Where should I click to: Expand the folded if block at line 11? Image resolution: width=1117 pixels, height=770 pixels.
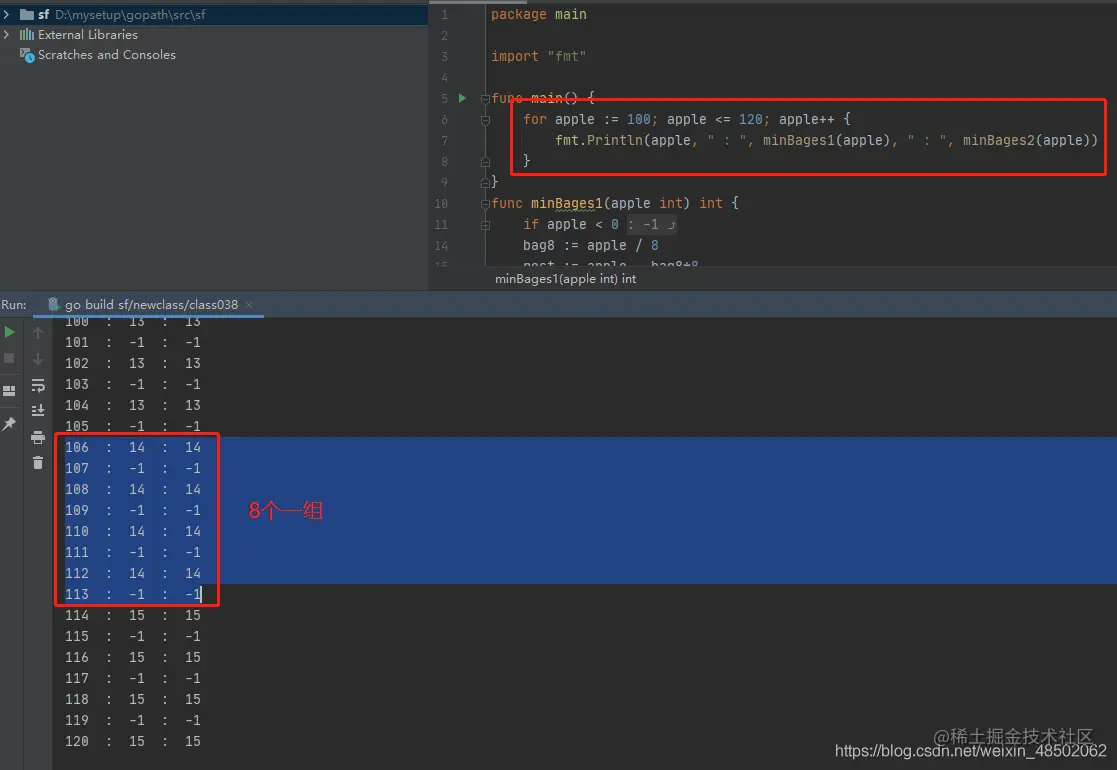[x=485, y=225]
